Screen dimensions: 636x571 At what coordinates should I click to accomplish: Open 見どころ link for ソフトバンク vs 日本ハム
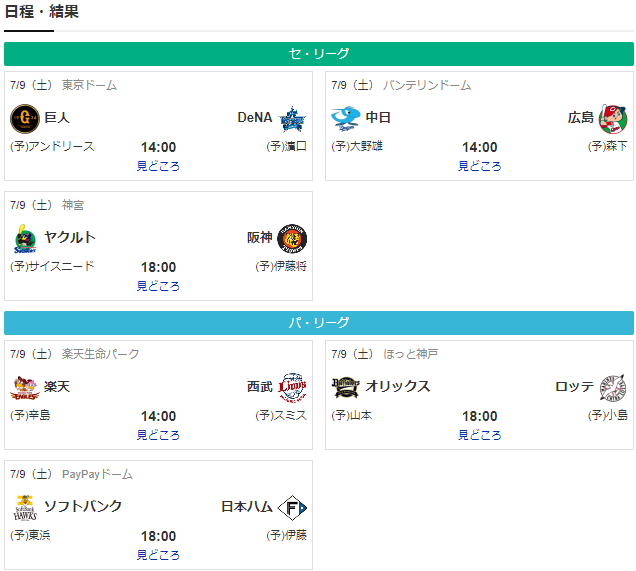[x=158, y=555]
